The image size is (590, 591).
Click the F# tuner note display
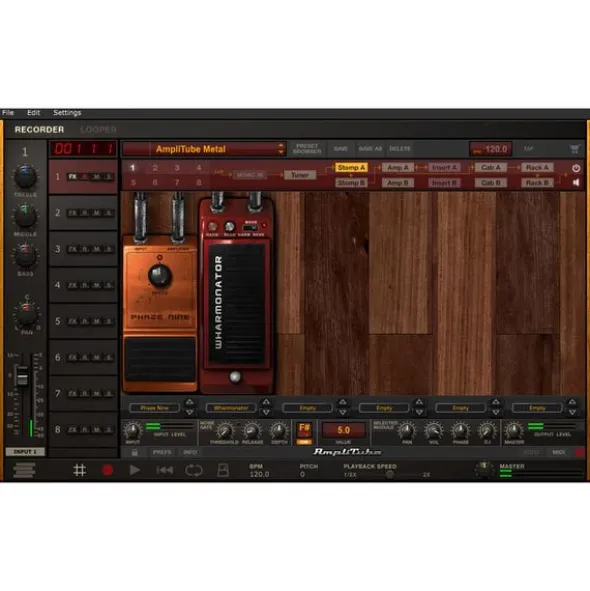point(304,429)
